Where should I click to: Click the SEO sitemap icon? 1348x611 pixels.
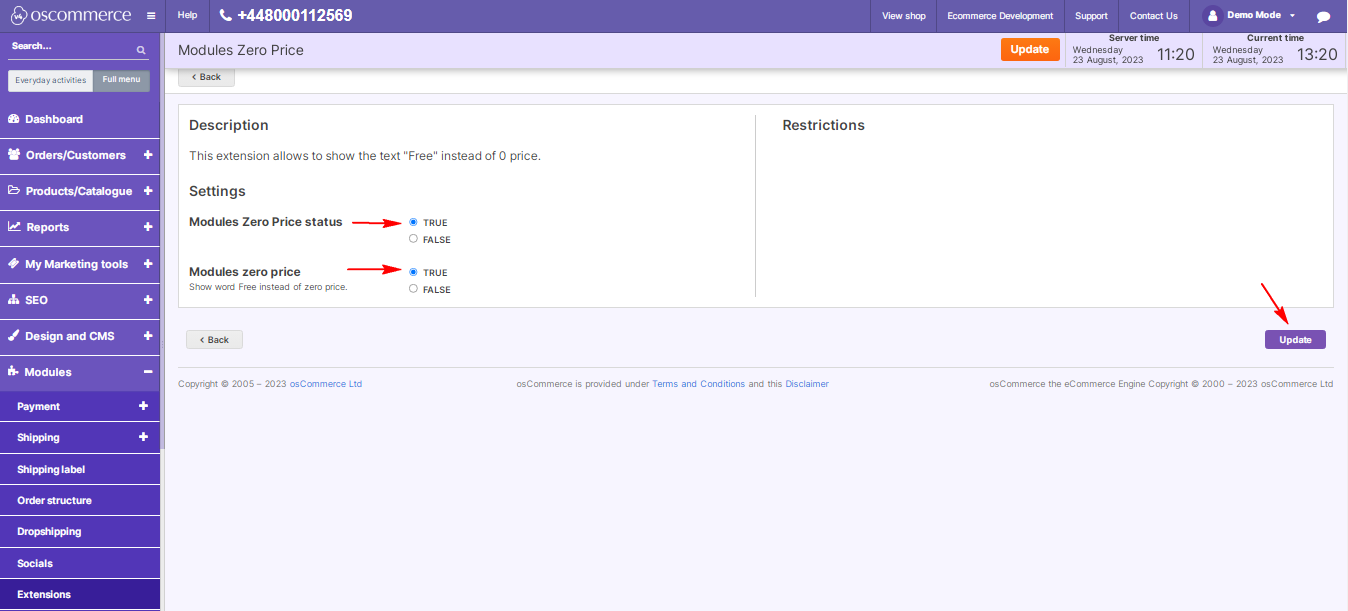pos(14,300)
